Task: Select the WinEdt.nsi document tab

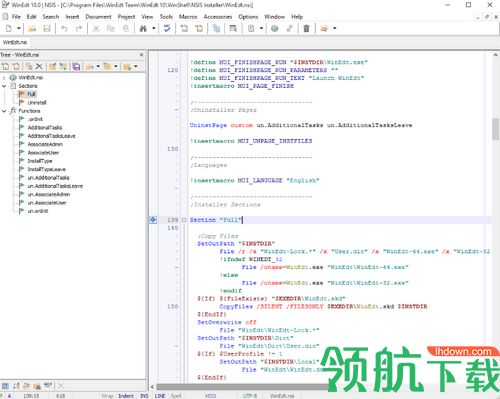Action: 15,42
